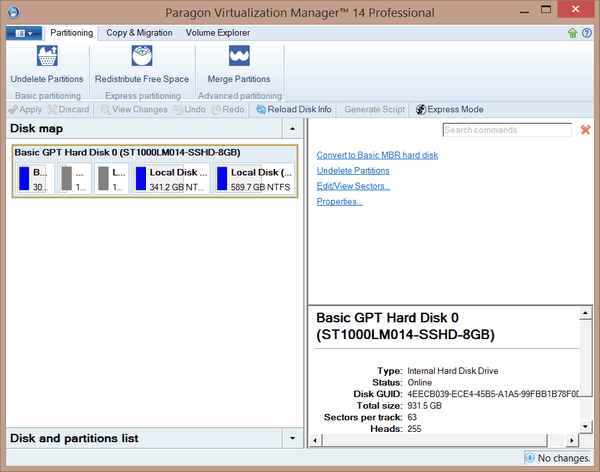Click Discard in the toolbar

pos(68,109)
